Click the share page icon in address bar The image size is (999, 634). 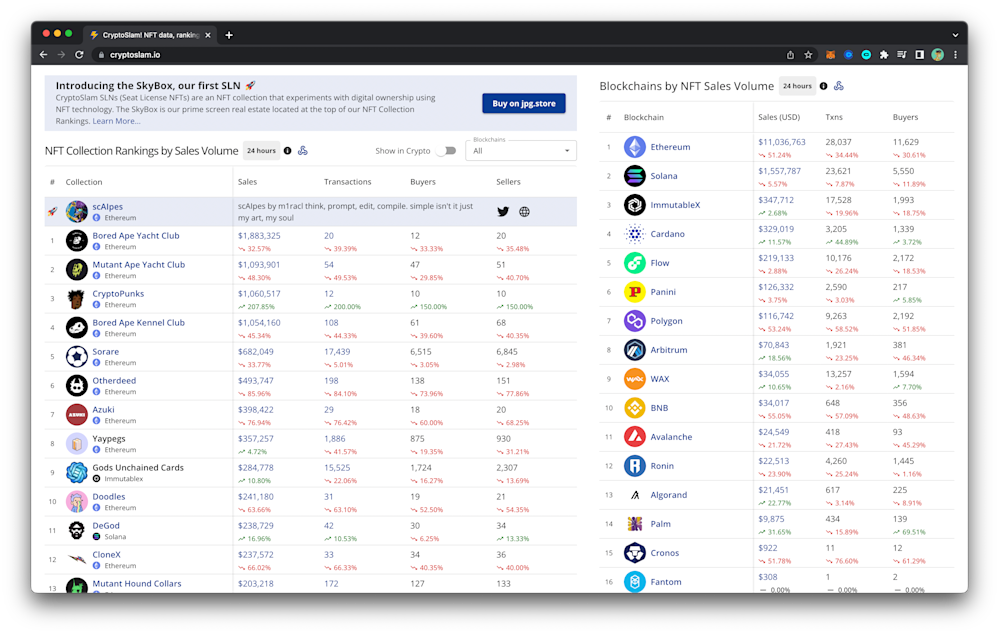(790, 55)
